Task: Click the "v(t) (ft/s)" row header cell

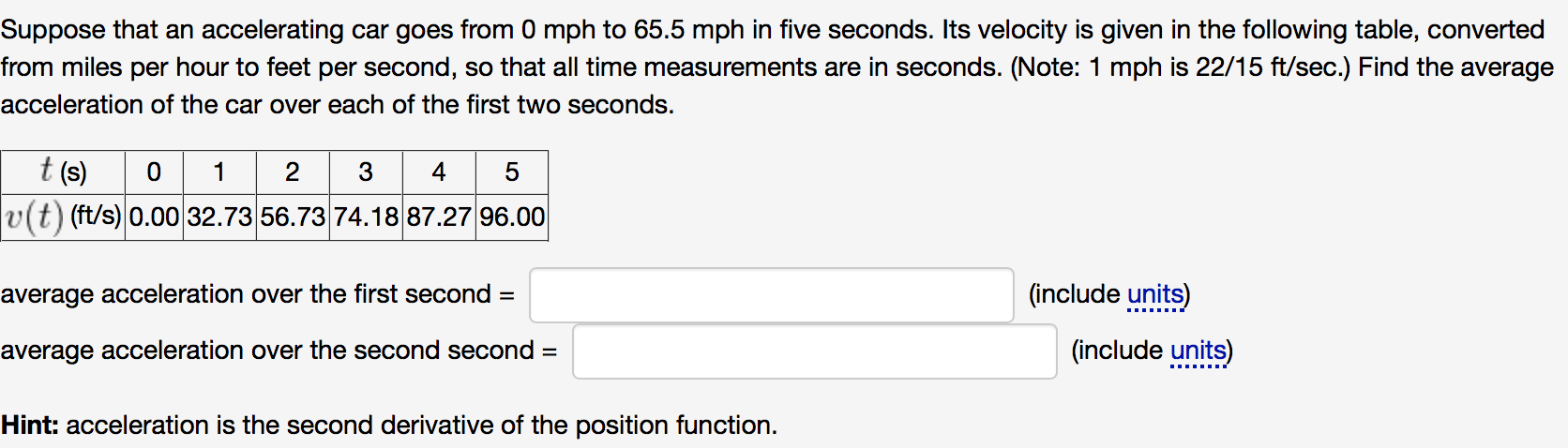Action: [63, 217]
